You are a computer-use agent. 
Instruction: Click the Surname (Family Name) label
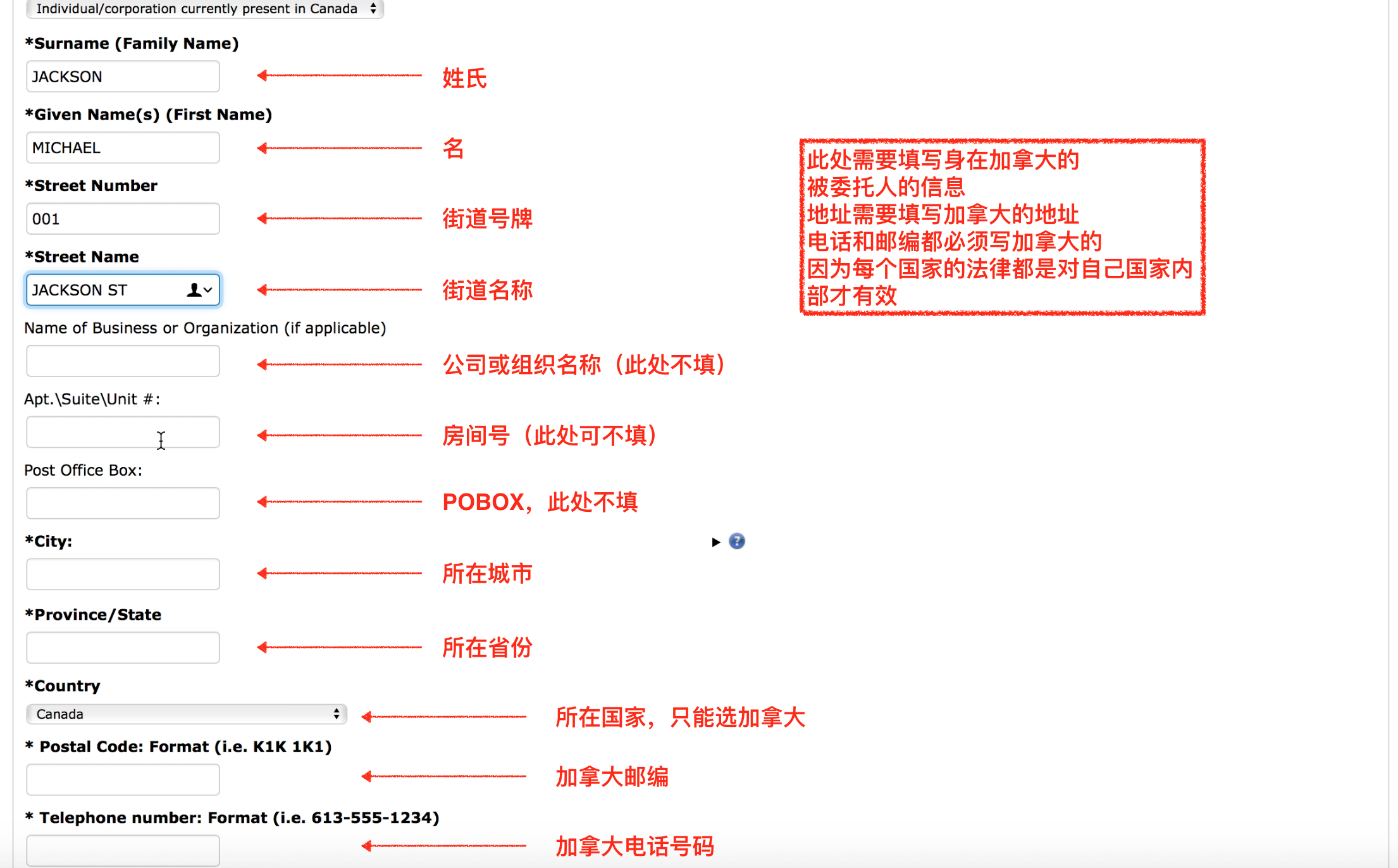pyautogui.click(x=132, y=43)
